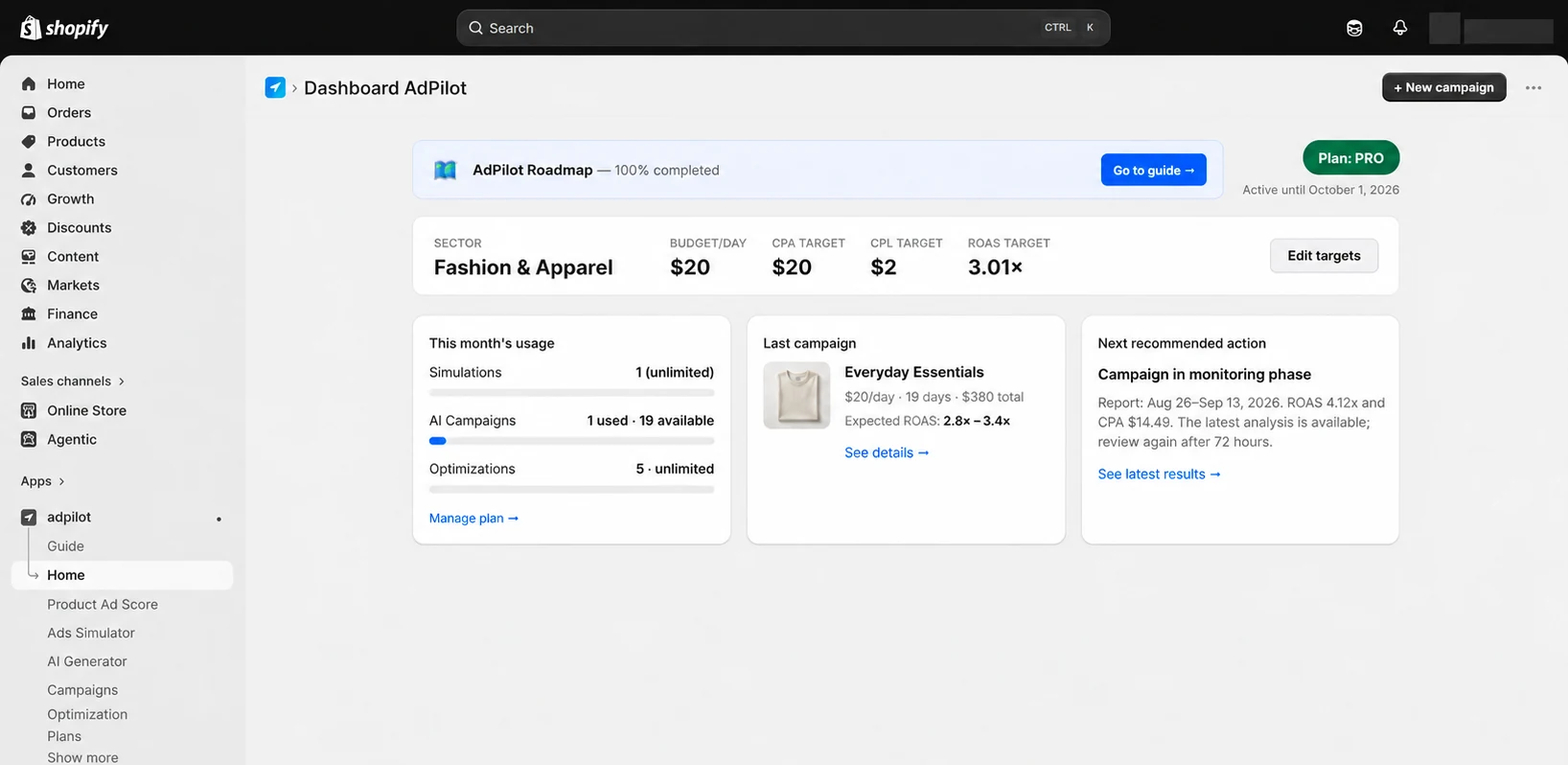This screenshot has height=765, width=1568.
Task: Click the Home house icon in sidebar
Action: 29,84
